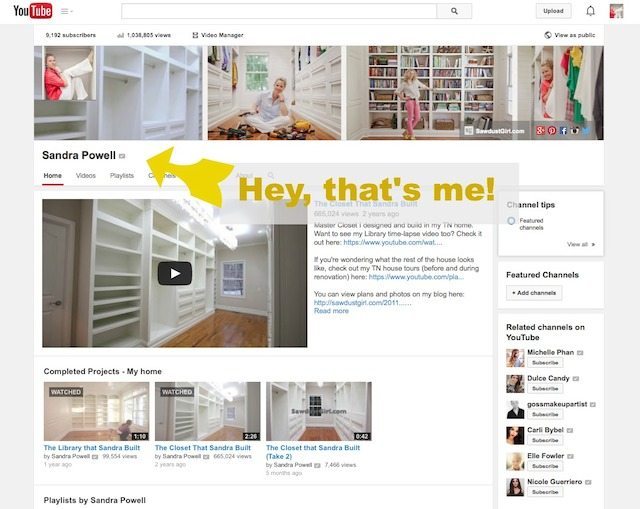Open the Pinterest icon in banner

click(x=552, y=131)
